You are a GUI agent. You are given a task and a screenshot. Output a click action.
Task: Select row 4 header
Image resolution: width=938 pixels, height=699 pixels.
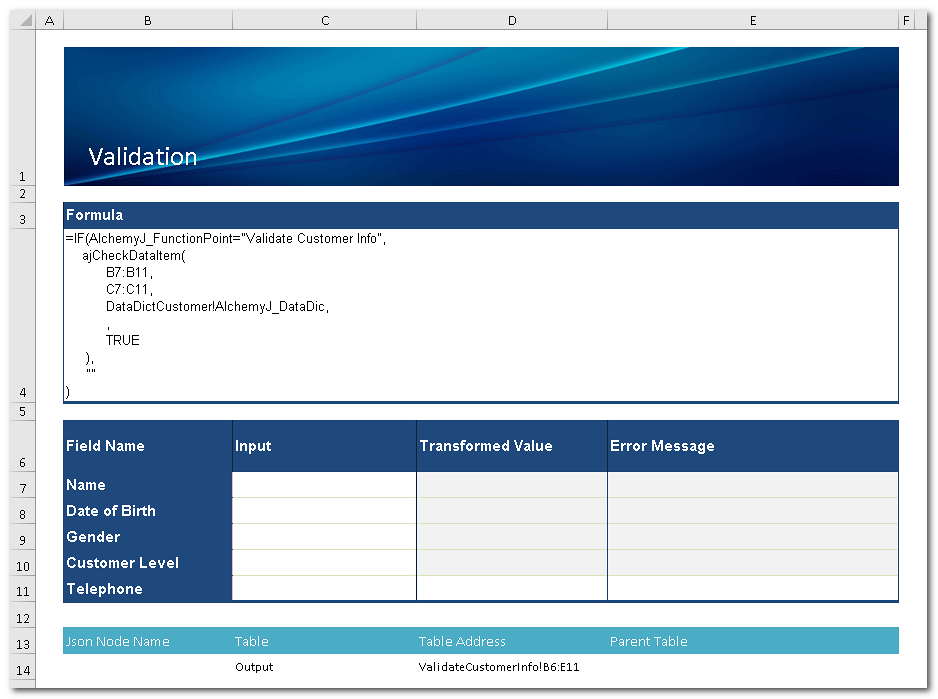[x=23, y=315]
